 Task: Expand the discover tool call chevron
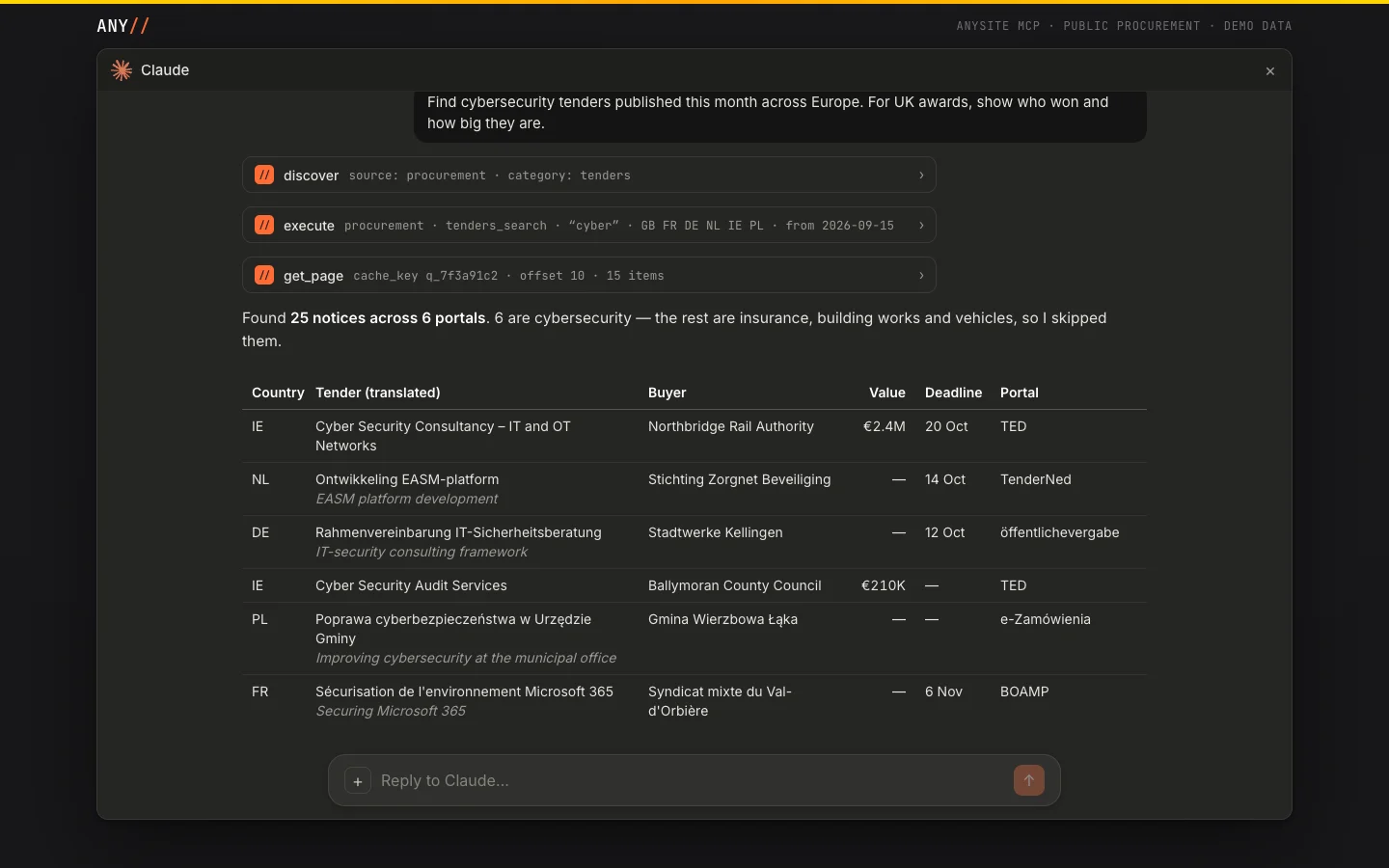point(921,175)
